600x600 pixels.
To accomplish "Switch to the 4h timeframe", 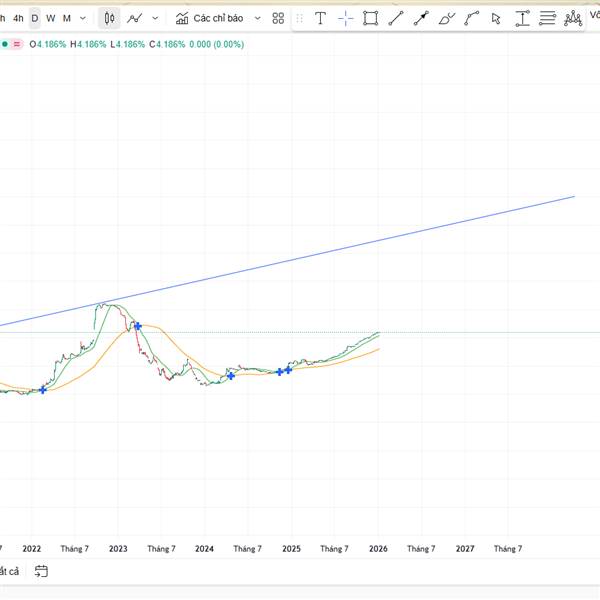I will 18,18.
